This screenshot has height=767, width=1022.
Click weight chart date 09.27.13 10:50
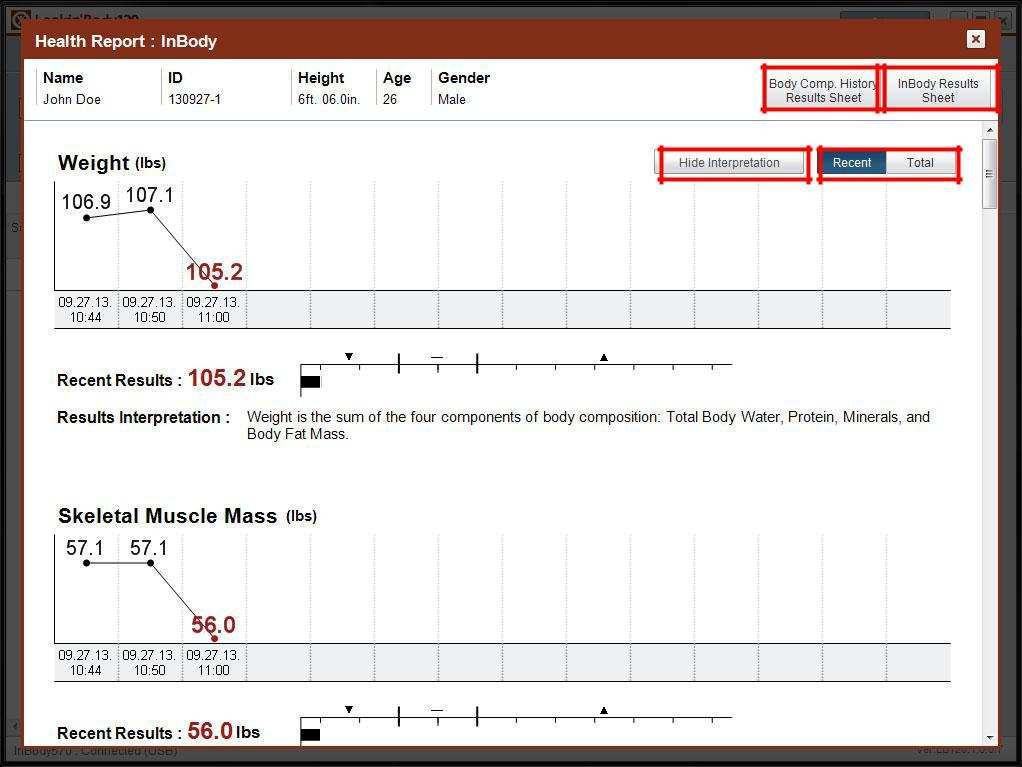pyautogui.click(x=149, y=310)
